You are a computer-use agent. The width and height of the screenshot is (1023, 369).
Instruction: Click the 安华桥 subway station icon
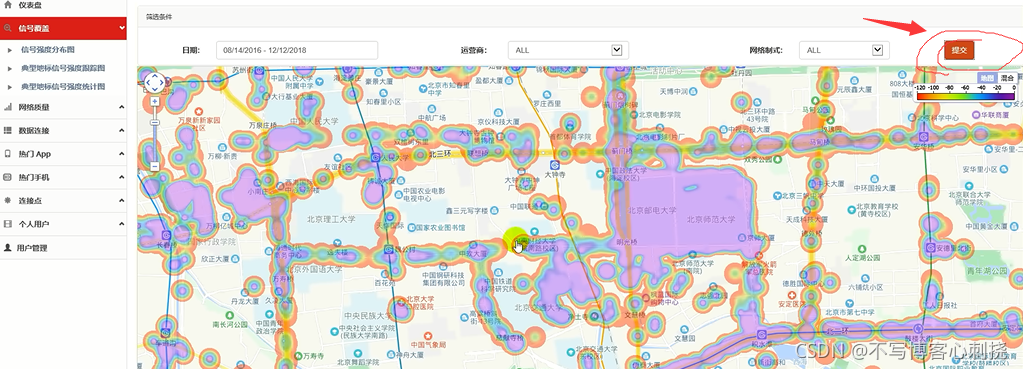click(x=924, y=138)
